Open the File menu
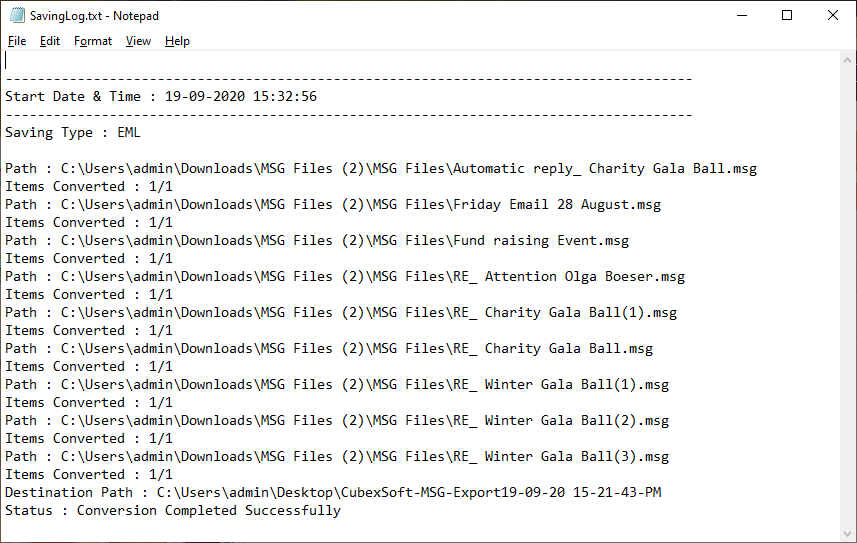This screenshot has height=543, width=857. (17, 41)
